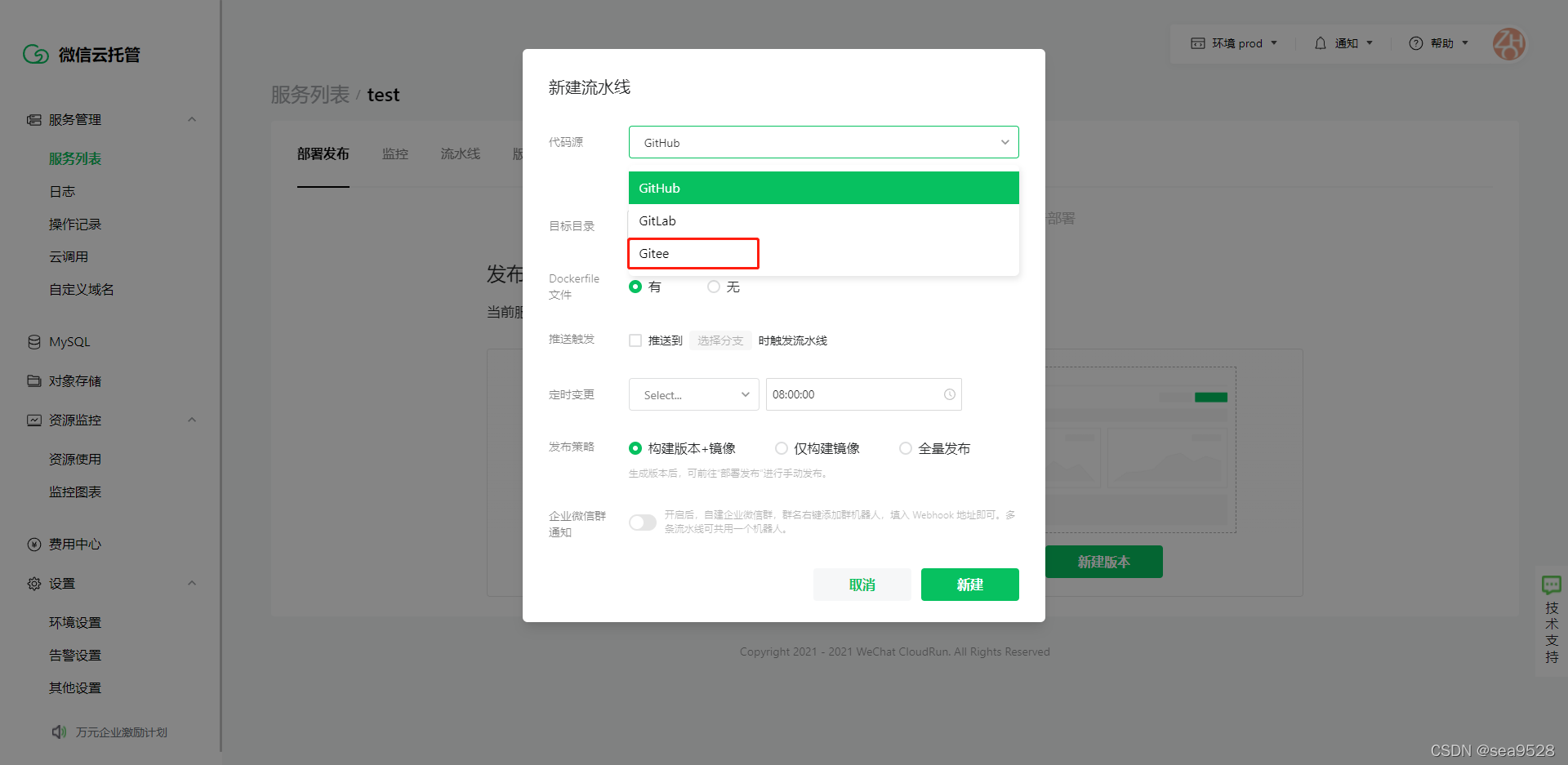Click the MySQL database icon
The image size is (1568, 765).
click(34, 342)
